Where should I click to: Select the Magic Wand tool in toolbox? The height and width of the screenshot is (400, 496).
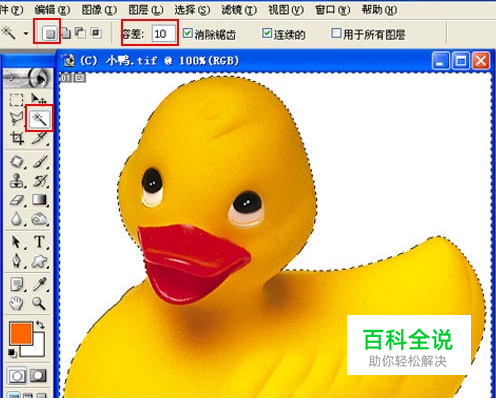click(x=40, y=118)
